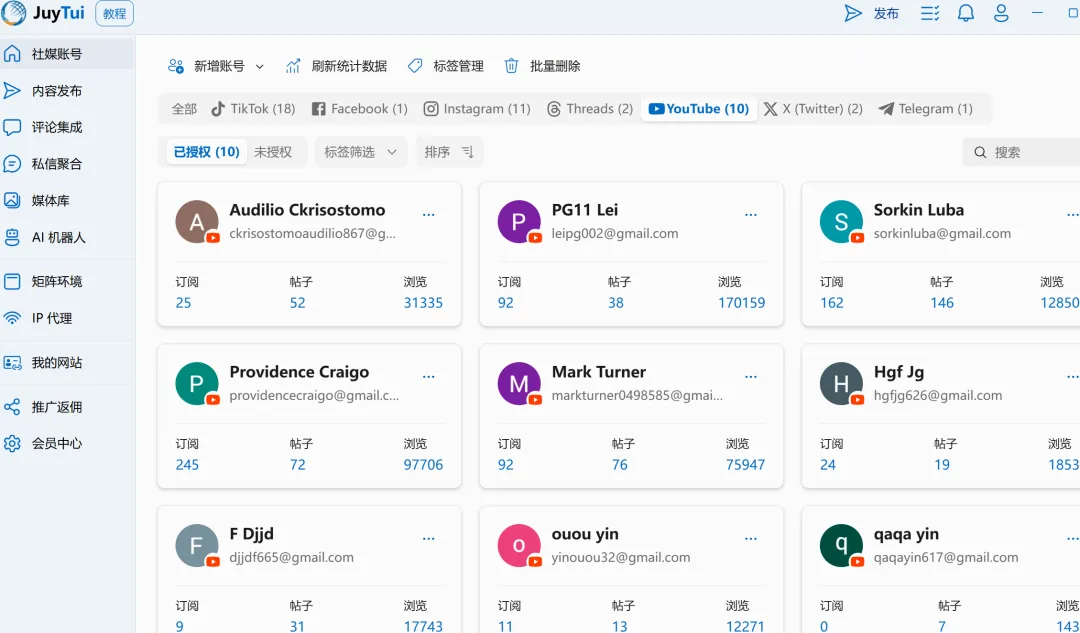Open 评论集成 in sidebar

coord(67,127)
